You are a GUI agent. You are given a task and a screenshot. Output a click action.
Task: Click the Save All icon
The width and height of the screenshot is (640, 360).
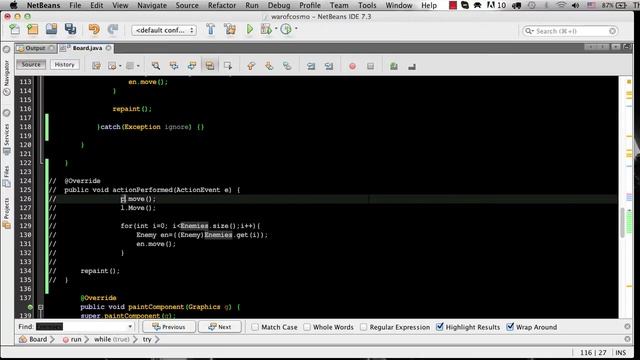70,29
